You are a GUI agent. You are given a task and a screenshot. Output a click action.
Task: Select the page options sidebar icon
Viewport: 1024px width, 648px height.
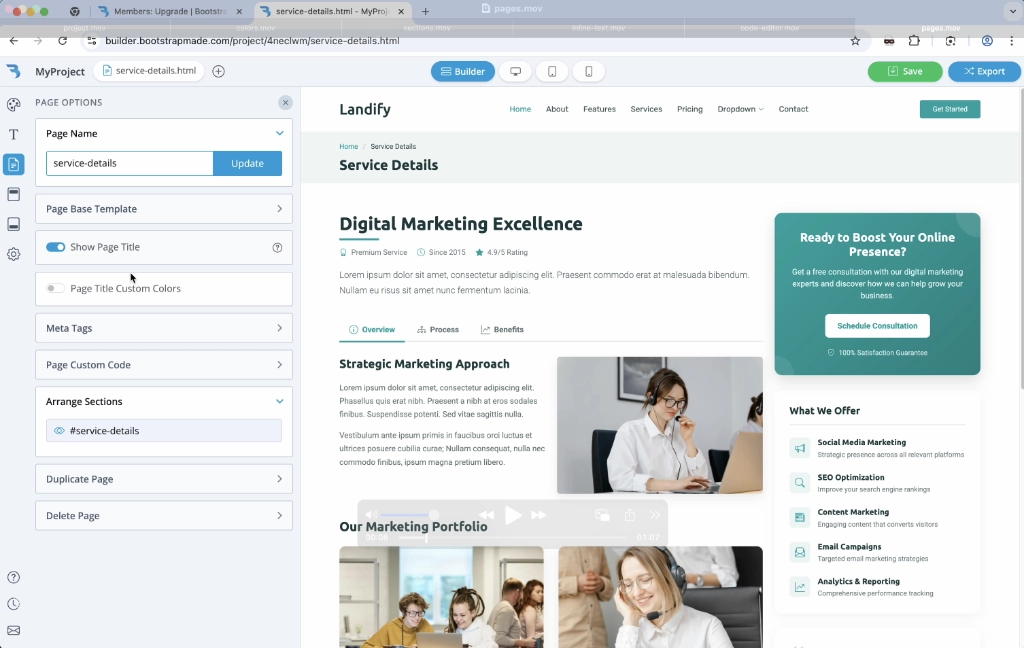(13, 164)
